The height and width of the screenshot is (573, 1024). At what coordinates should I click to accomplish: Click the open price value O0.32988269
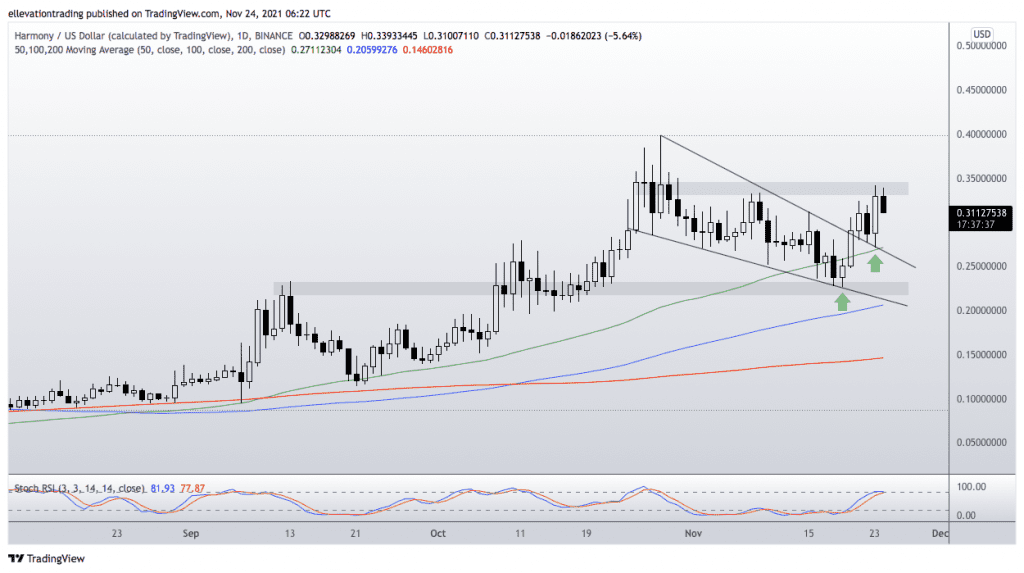click(327, 36)
